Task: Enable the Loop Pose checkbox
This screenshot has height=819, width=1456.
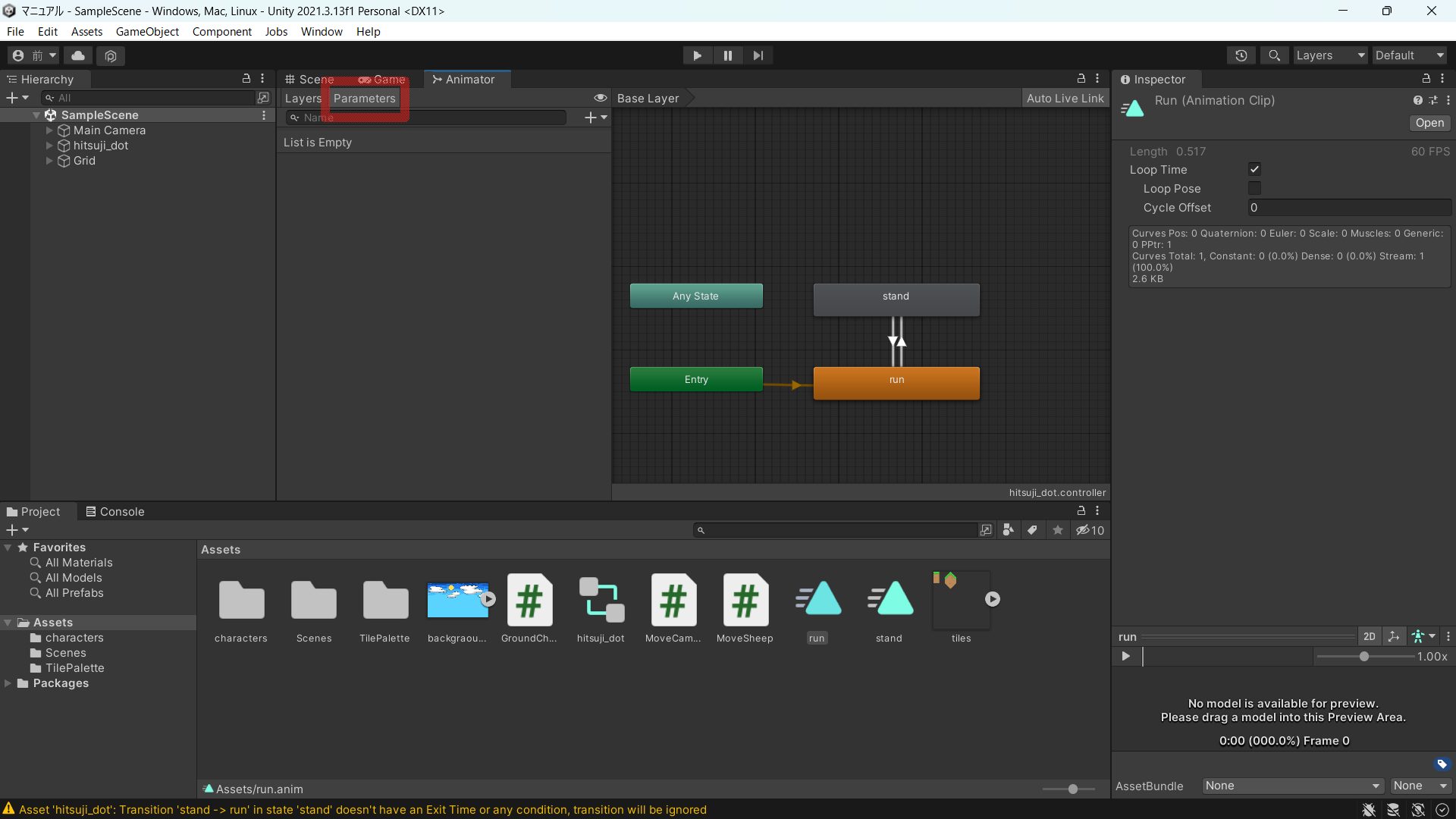Action: [1254, 189]
